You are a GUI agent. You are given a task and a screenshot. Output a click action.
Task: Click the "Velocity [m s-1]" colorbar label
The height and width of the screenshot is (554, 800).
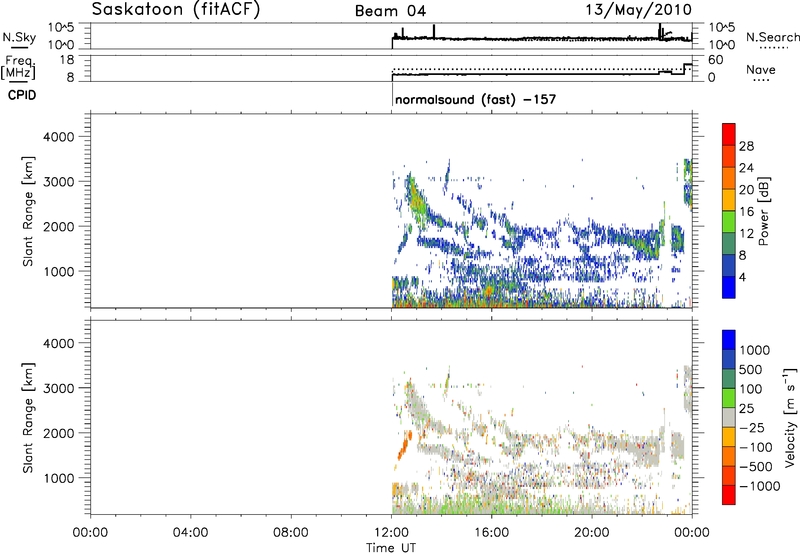pyautogui.click(x=790, y=417)
